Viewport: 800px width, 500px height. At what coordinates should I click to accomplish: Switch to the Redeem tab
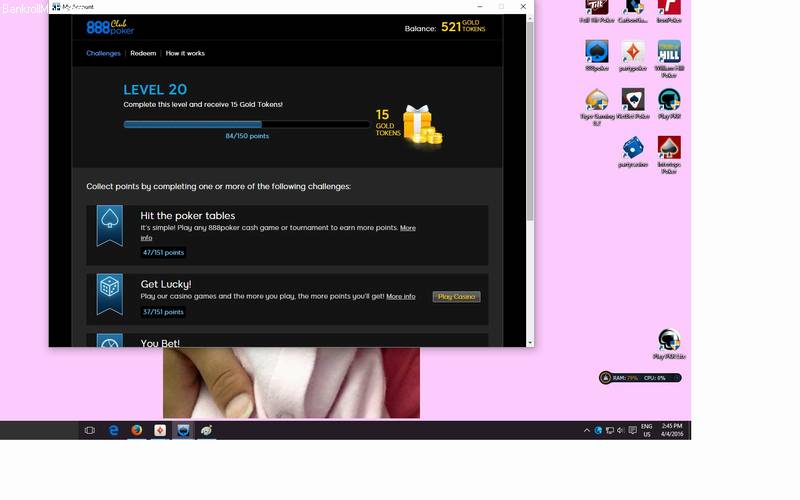(143, 53)
